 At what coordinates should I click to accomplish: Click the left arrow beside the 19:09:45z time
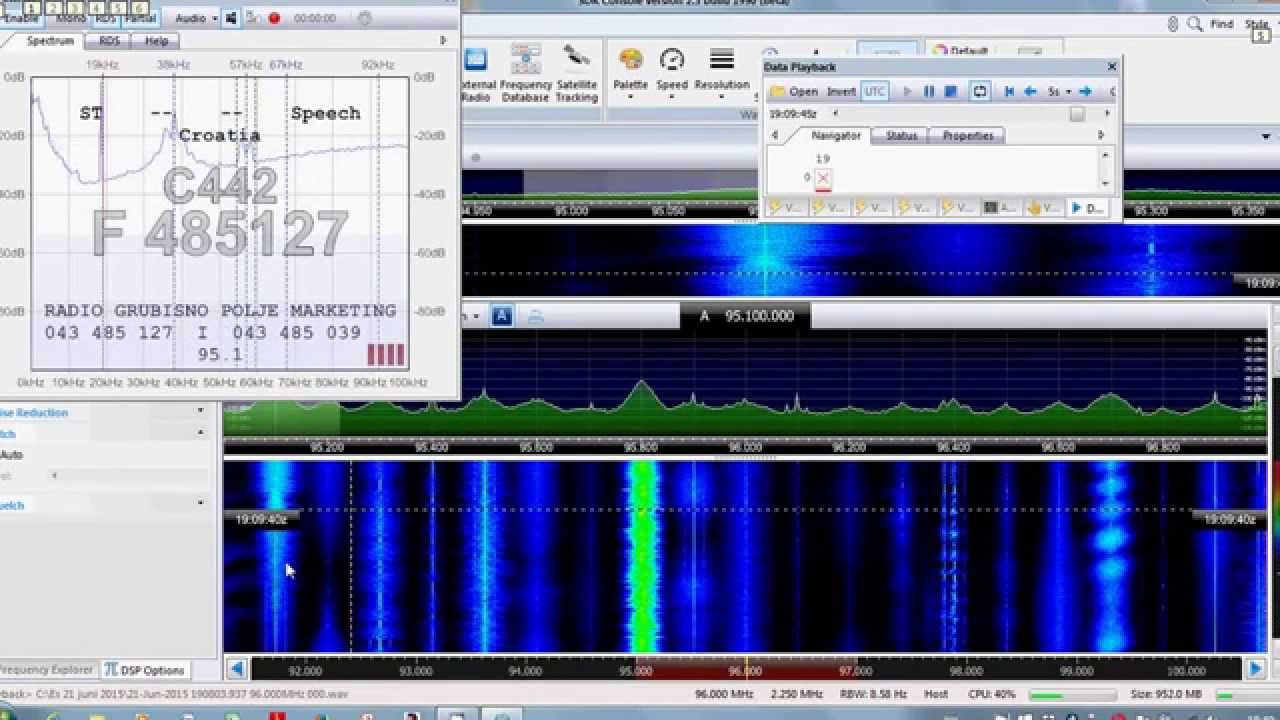(835, 114)
